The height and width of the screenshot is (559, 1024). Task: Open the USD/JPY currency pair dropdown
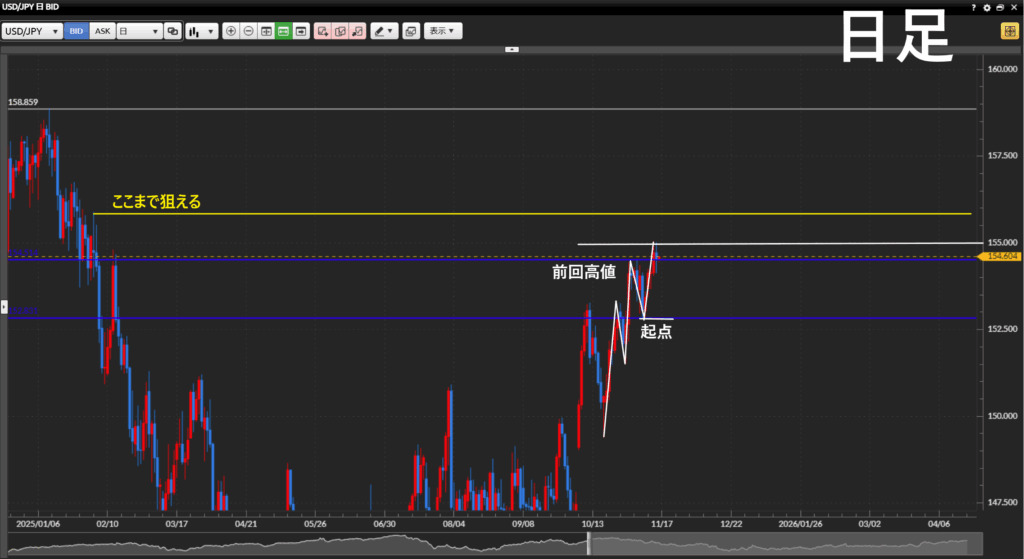coord(31,31)
